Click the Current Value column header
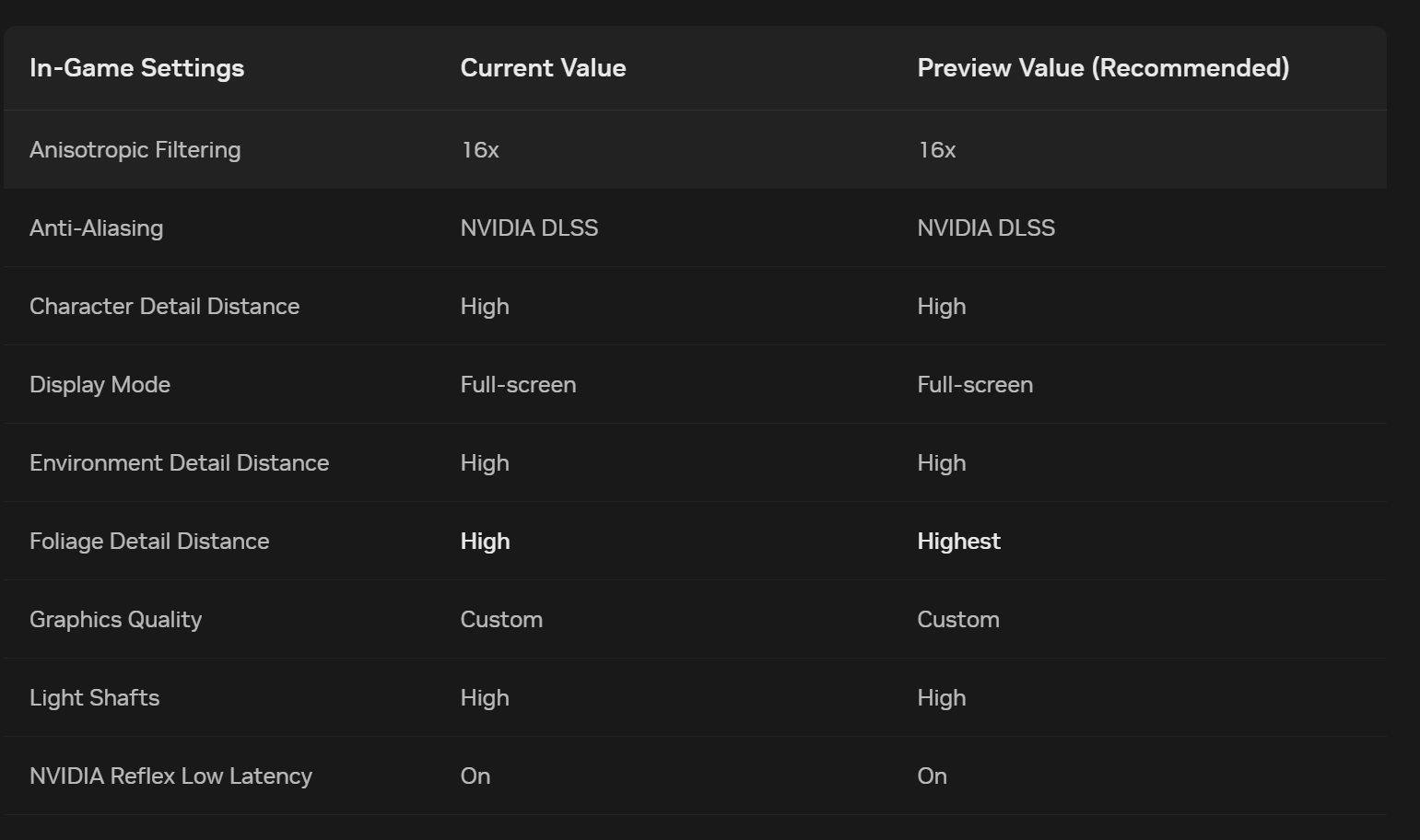 (x=543, y=68)
